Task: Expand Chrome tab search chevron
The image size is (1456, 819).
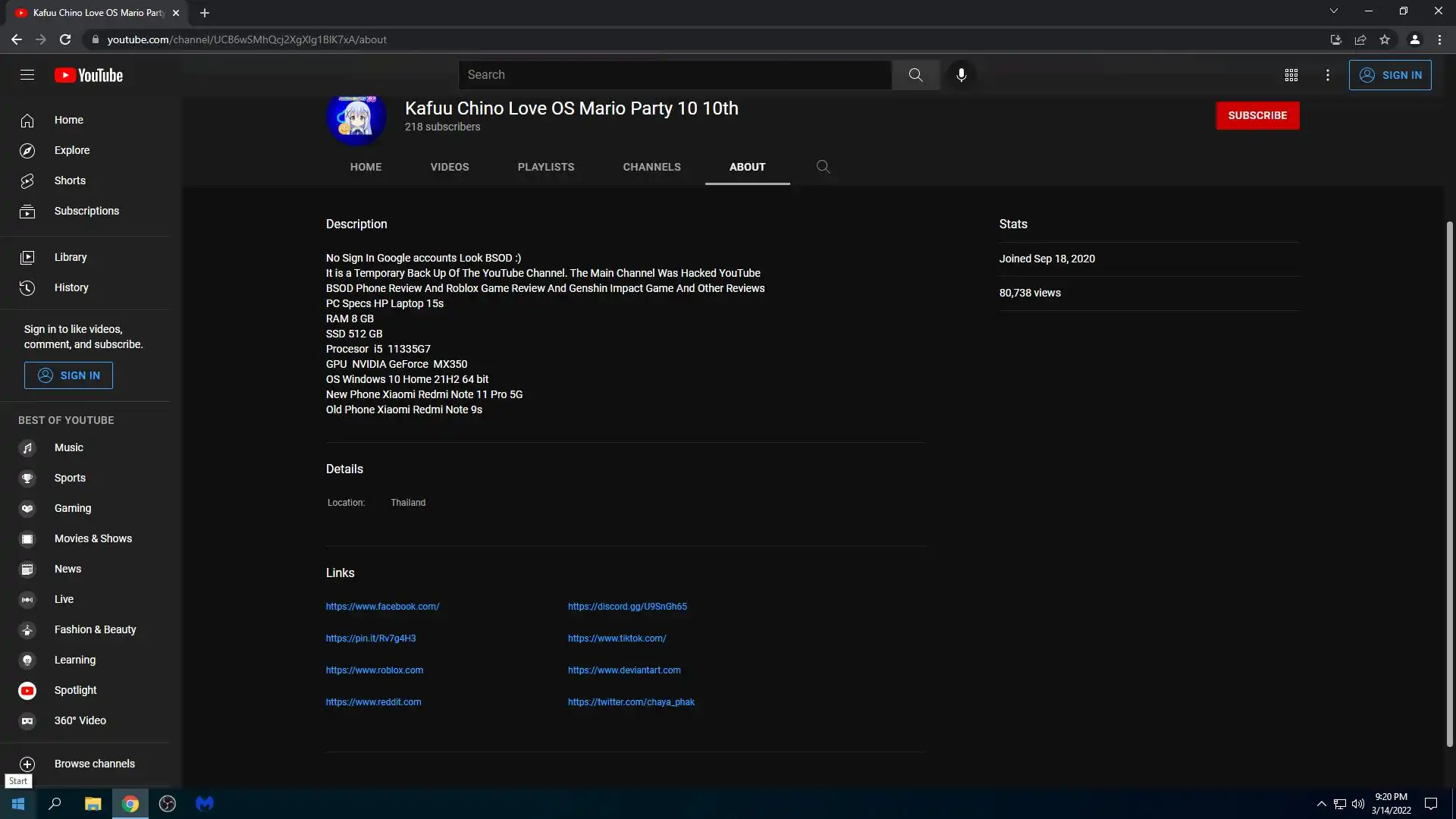Action: point(1333,11)
